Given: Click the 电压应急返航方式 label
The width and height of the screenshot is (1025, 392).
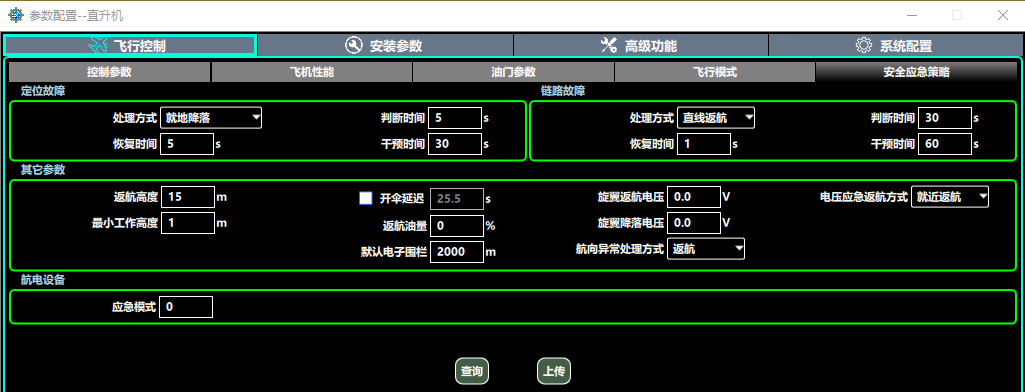Looking at the screenshot, I should 864,197.
